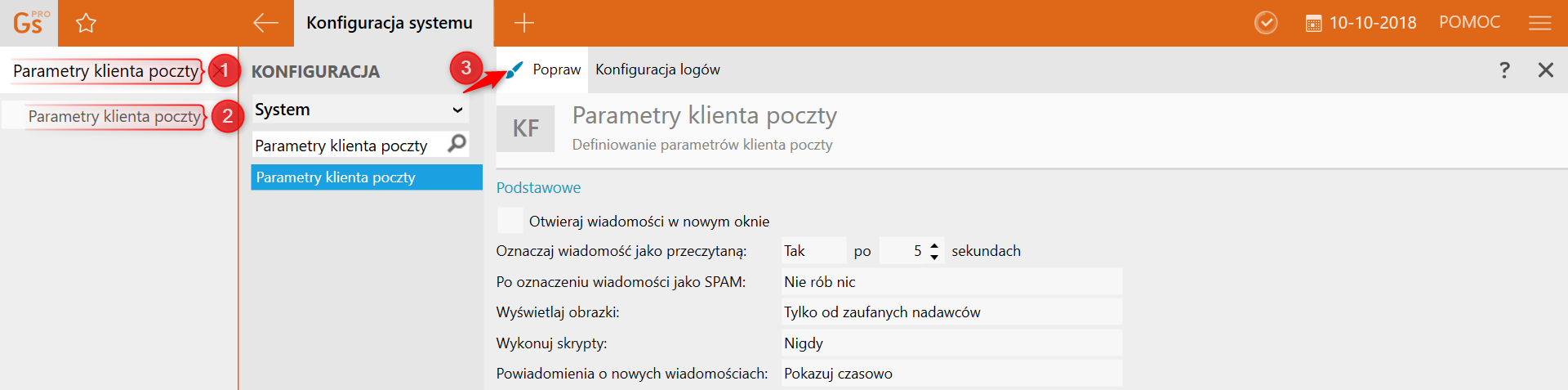
Task: Open the Po oznaczeniu jako SPAM dropdown
Action: tap(951, 282)
